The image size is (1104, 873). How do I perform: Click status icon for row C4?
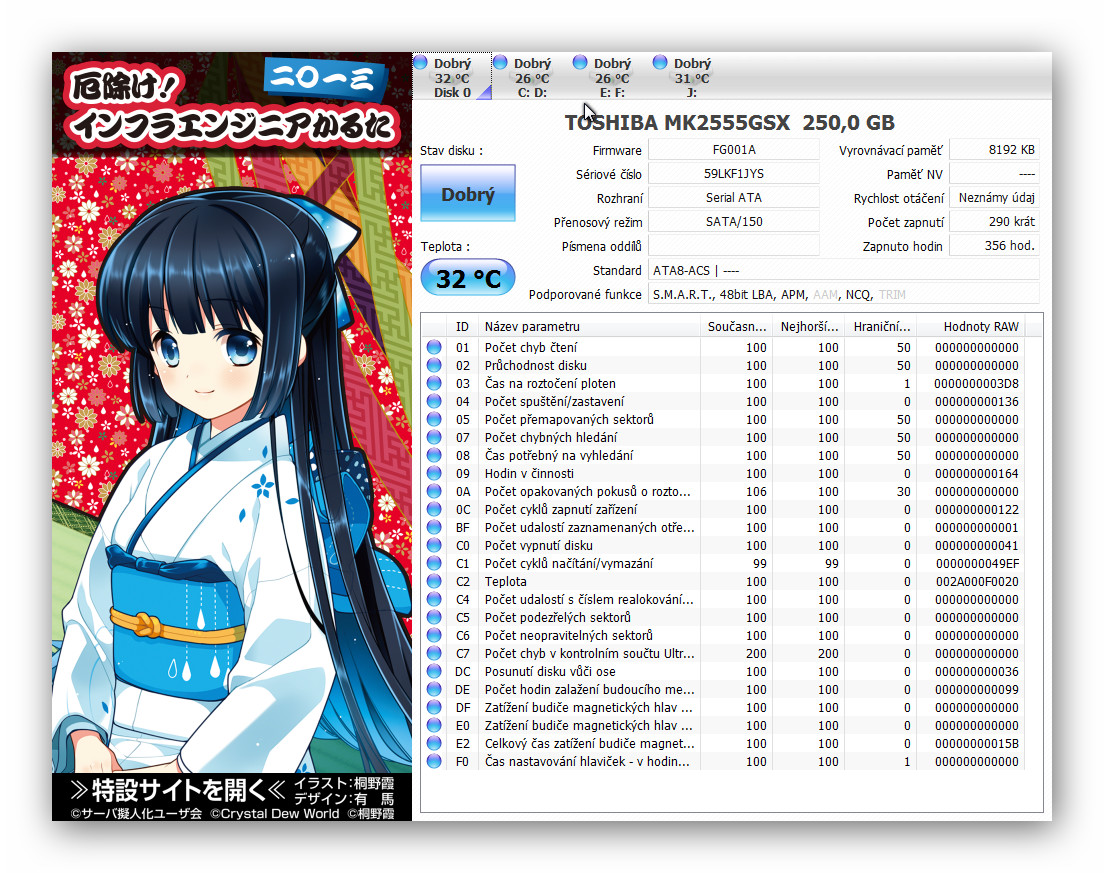[434, 599]
